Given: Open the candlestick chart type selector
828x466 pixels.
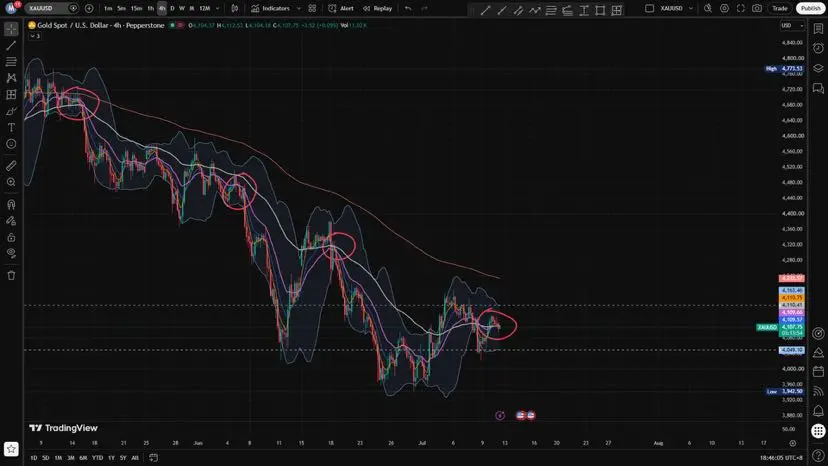Looking at the screenshot, I should [x=235, y=8].
